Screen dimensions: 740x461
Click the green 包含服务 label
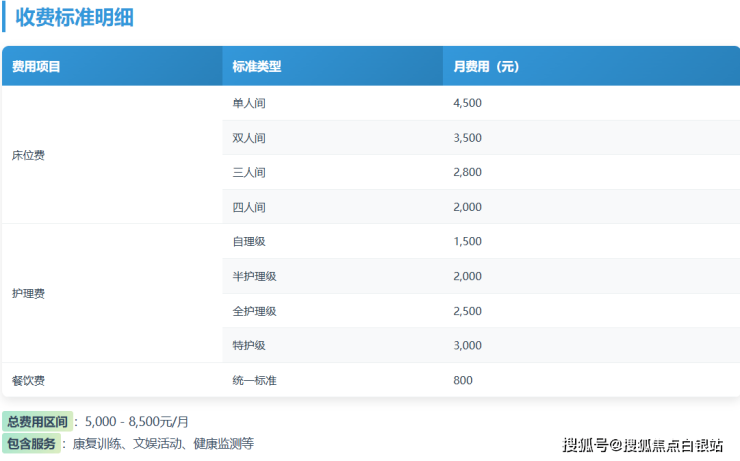[x=32, y=443]
